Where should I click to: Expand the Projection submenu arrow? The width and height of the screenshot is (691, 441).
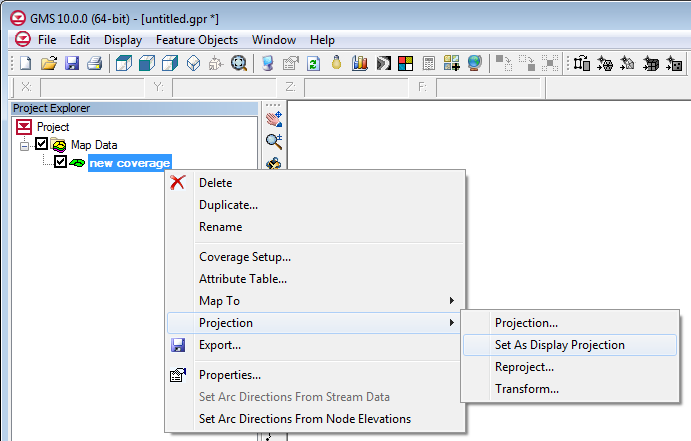[452, 322]
